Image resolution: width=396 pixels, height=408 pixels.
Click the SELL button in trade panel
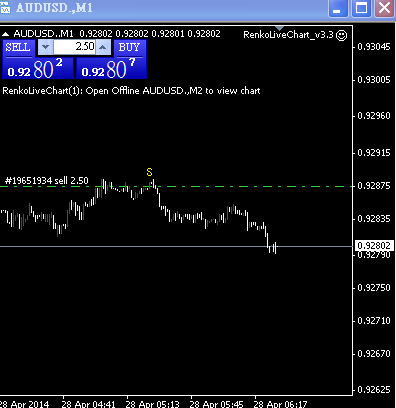[19, 48]
